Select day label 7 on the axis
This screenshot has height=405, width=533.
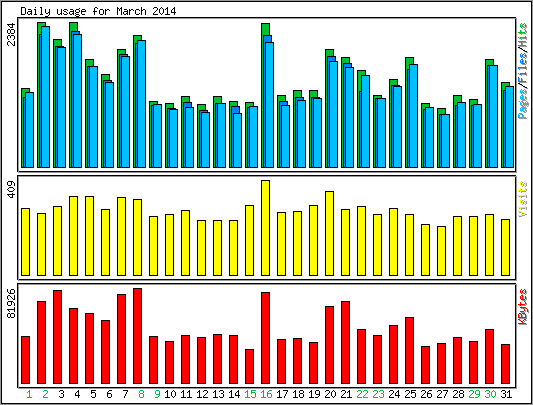tap(125, 394)
